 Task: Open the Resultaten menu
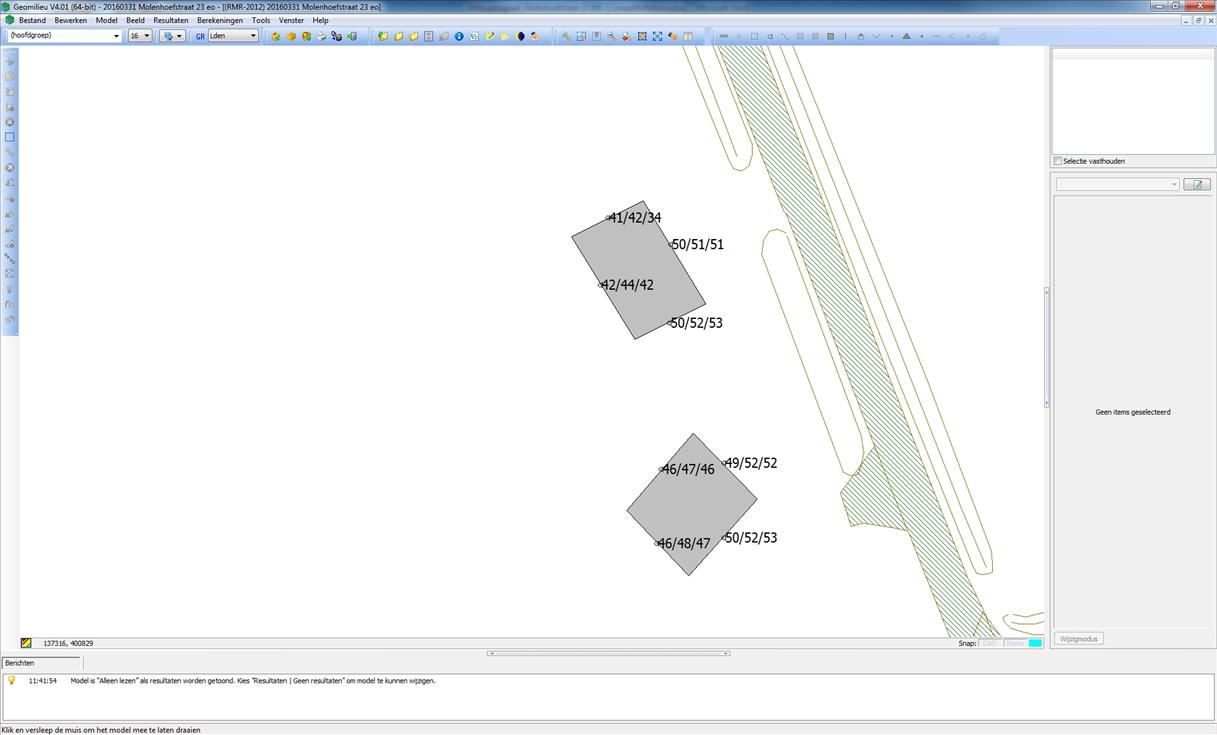click(171, 20)
